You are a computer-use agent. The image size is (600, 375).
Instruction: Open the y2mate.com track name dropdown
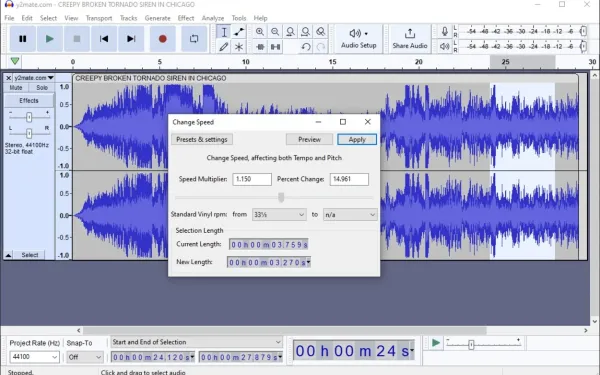pos(34,78)
